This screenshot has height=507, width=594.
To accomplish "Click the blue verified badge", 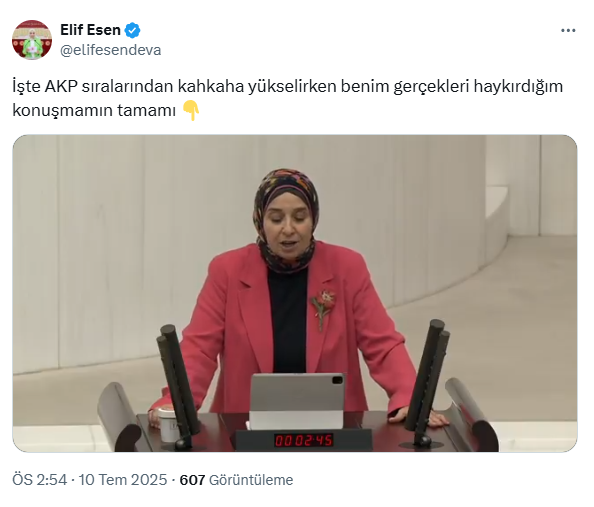I will [x=133, y=30].
